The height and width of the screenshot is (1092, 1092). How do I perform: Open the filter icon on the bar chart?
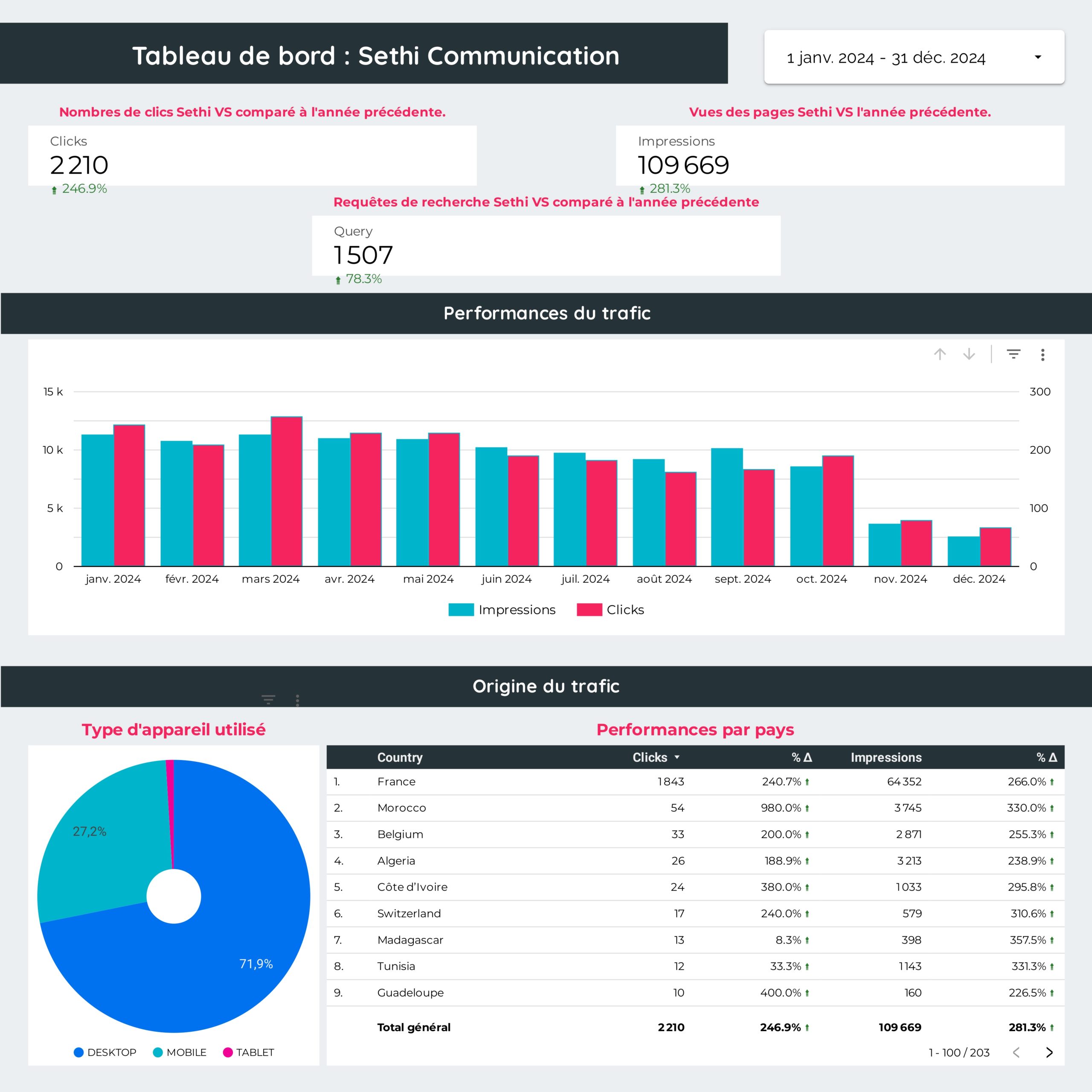point(1014,354)
